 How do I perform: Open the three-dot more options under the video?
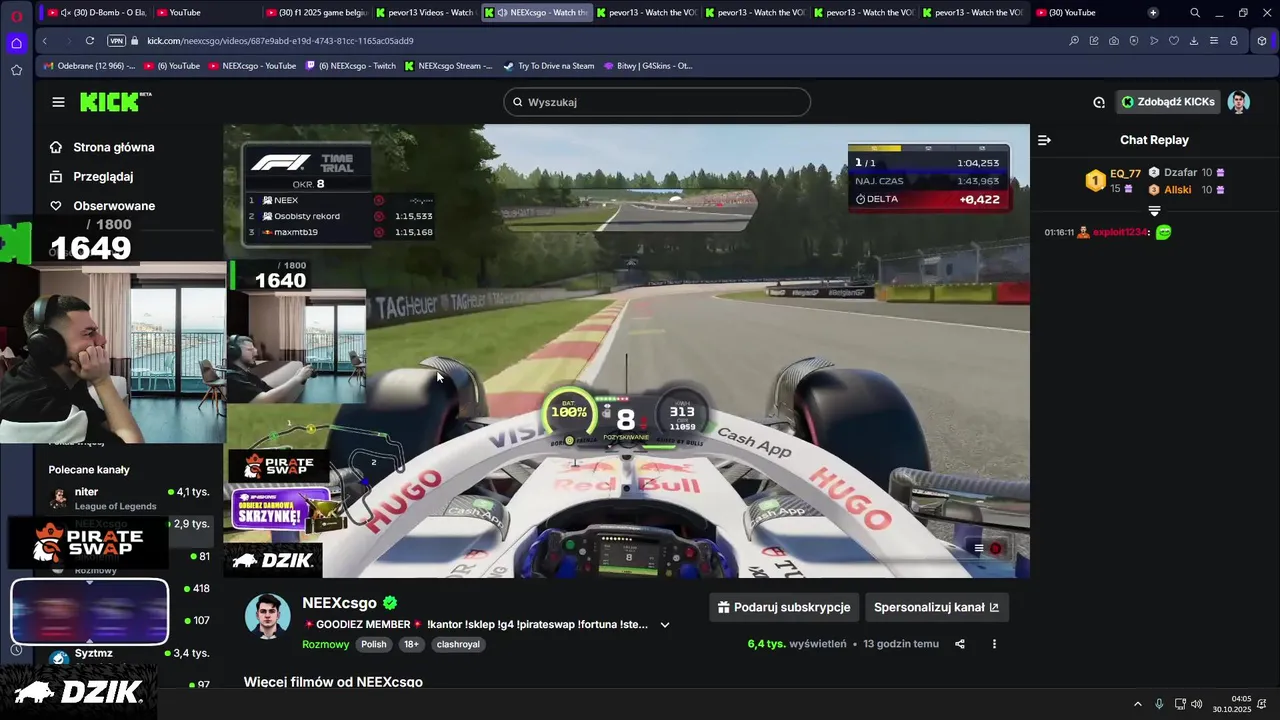tap(994, 644)
